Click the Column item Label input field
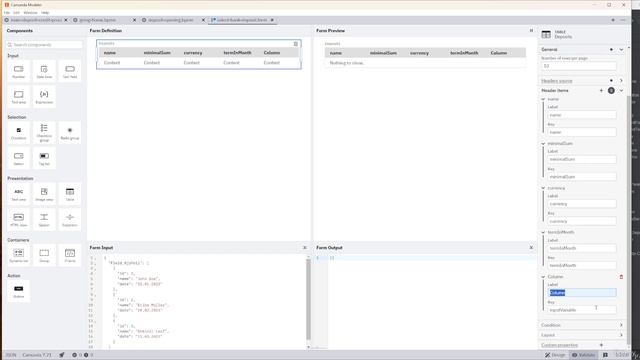This screenshot has height=360, width=640. click(582, 293)
